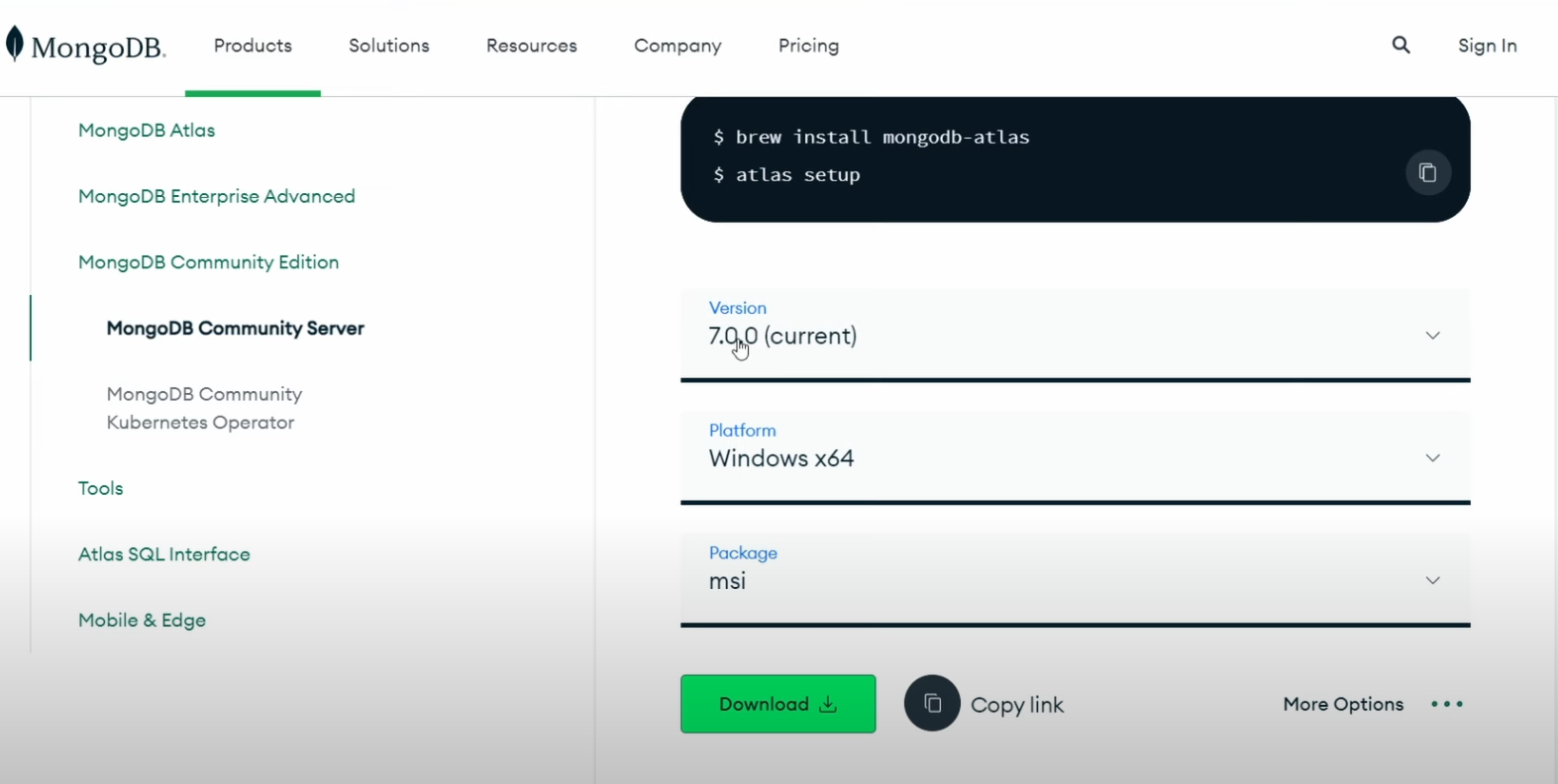Open the three-dots More Options icon
Screen dimensions: 1558x784
coord(1447,704)
